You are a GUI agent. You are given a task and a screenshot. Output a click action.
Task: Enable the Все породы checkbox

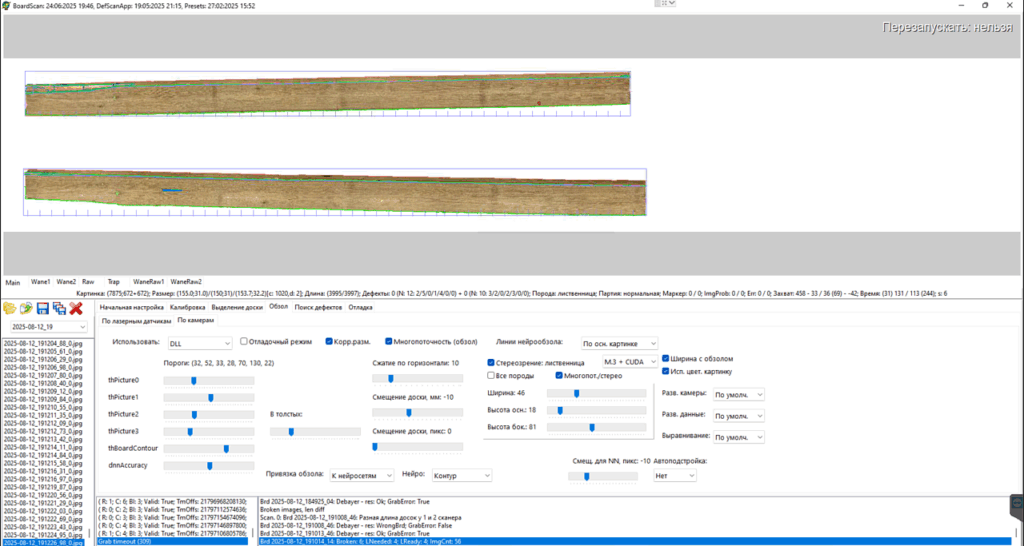(x=491, y=376)
